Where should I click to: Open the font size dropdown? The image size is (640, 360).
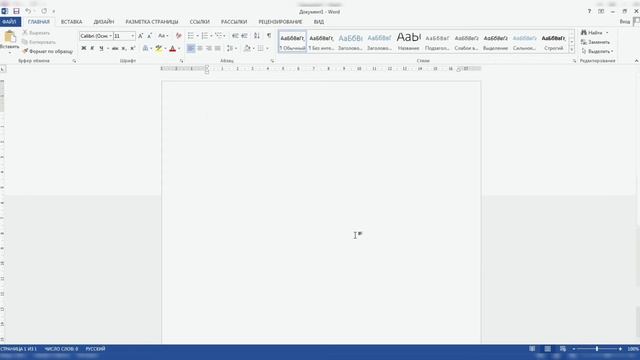132,36
